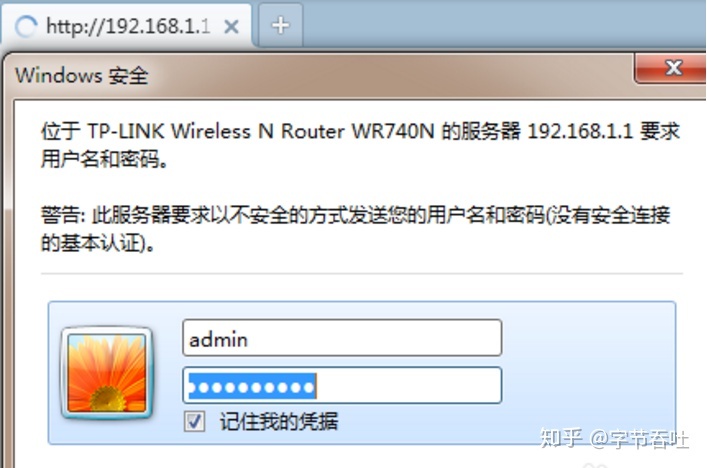
Task: Click empty tab strip beside new tab button
Action: [504, 25]
